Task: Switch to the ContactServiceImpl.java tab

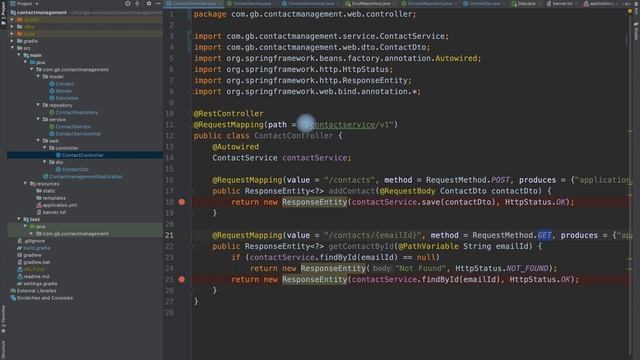Action: point(311,3)
